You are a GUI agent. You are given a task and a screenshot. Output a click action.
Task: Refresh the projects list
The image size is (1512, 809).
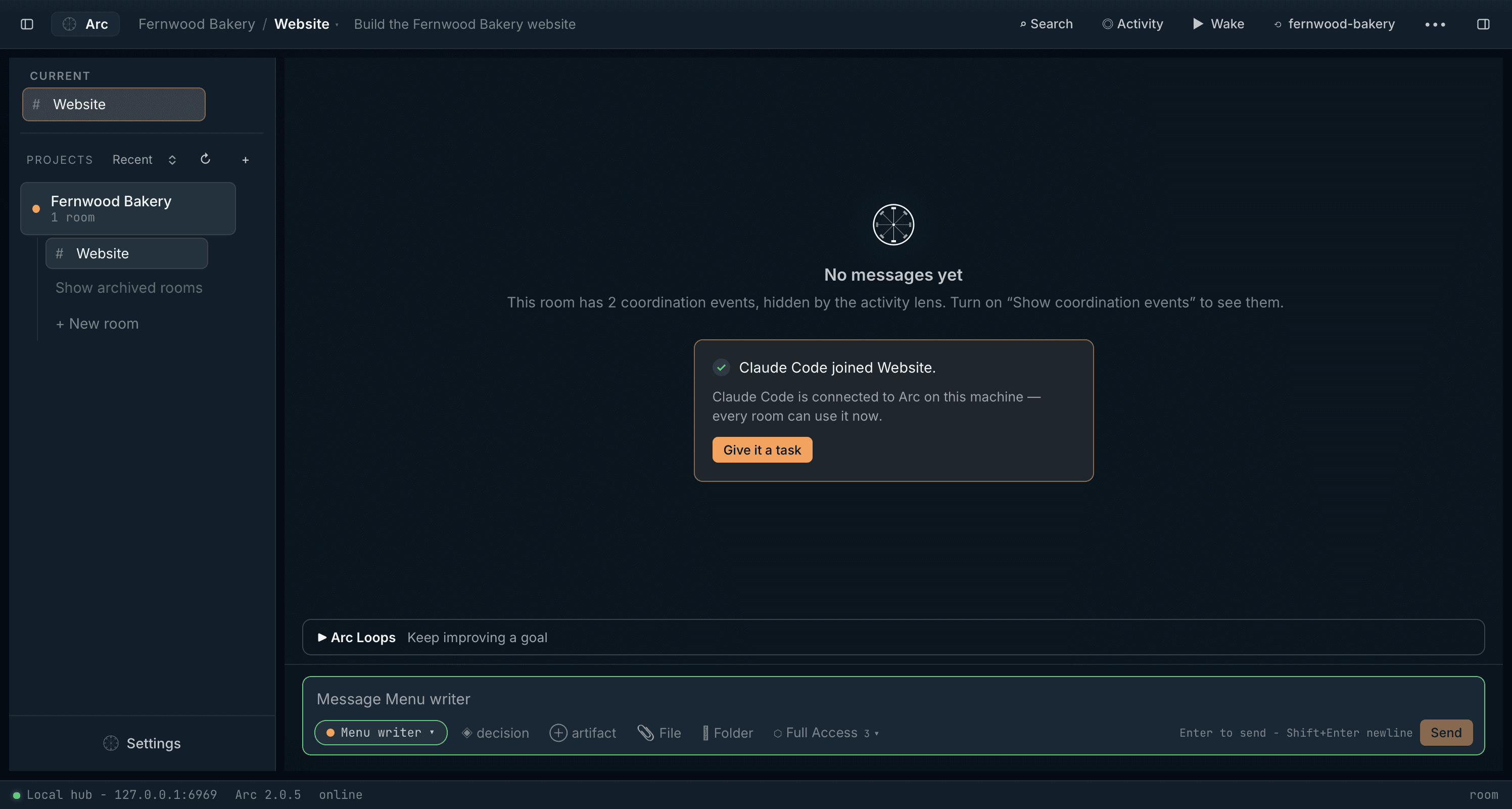[x=205, y=159]
